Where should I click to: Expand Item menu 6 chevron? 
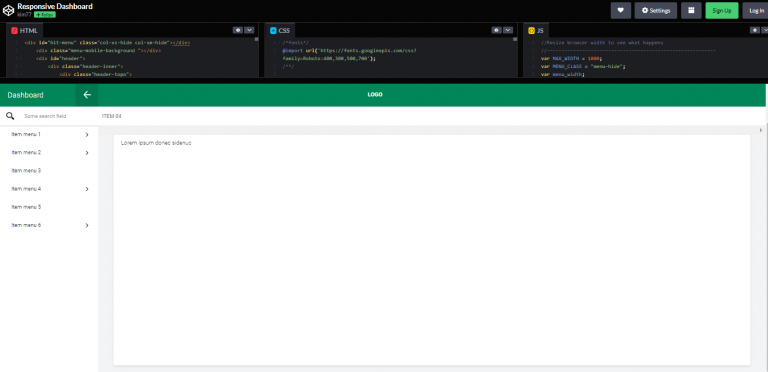87,225
